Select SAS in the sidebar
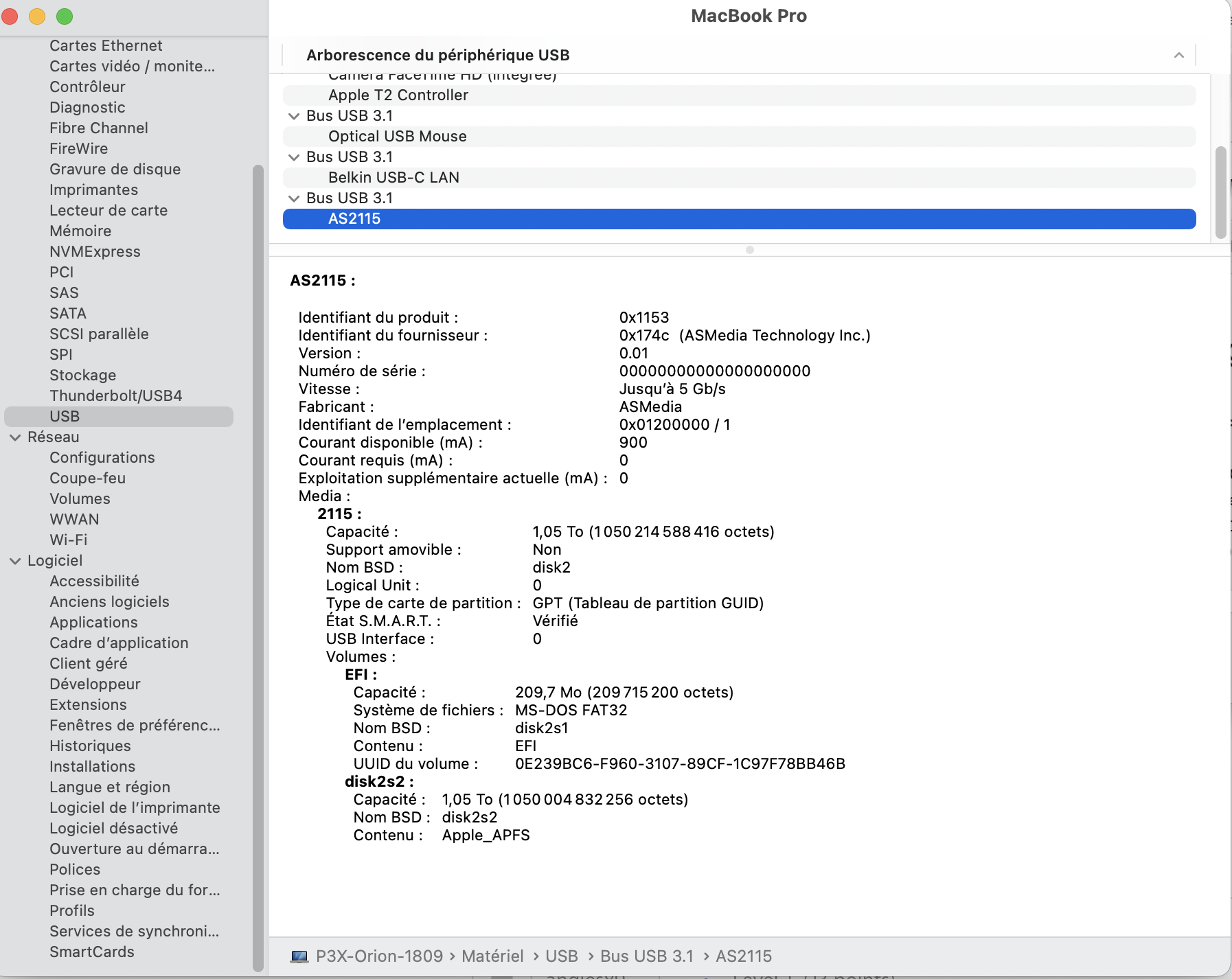1232x979 pixels. [x=64, y=293]
